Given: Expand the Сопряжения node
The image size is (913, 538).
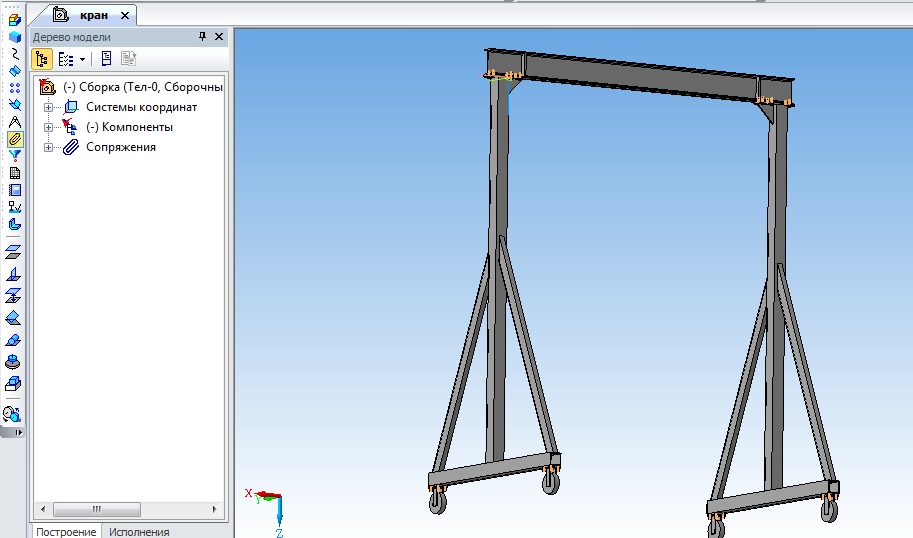Looking at the screenshot, I should [x=48, y=147].
